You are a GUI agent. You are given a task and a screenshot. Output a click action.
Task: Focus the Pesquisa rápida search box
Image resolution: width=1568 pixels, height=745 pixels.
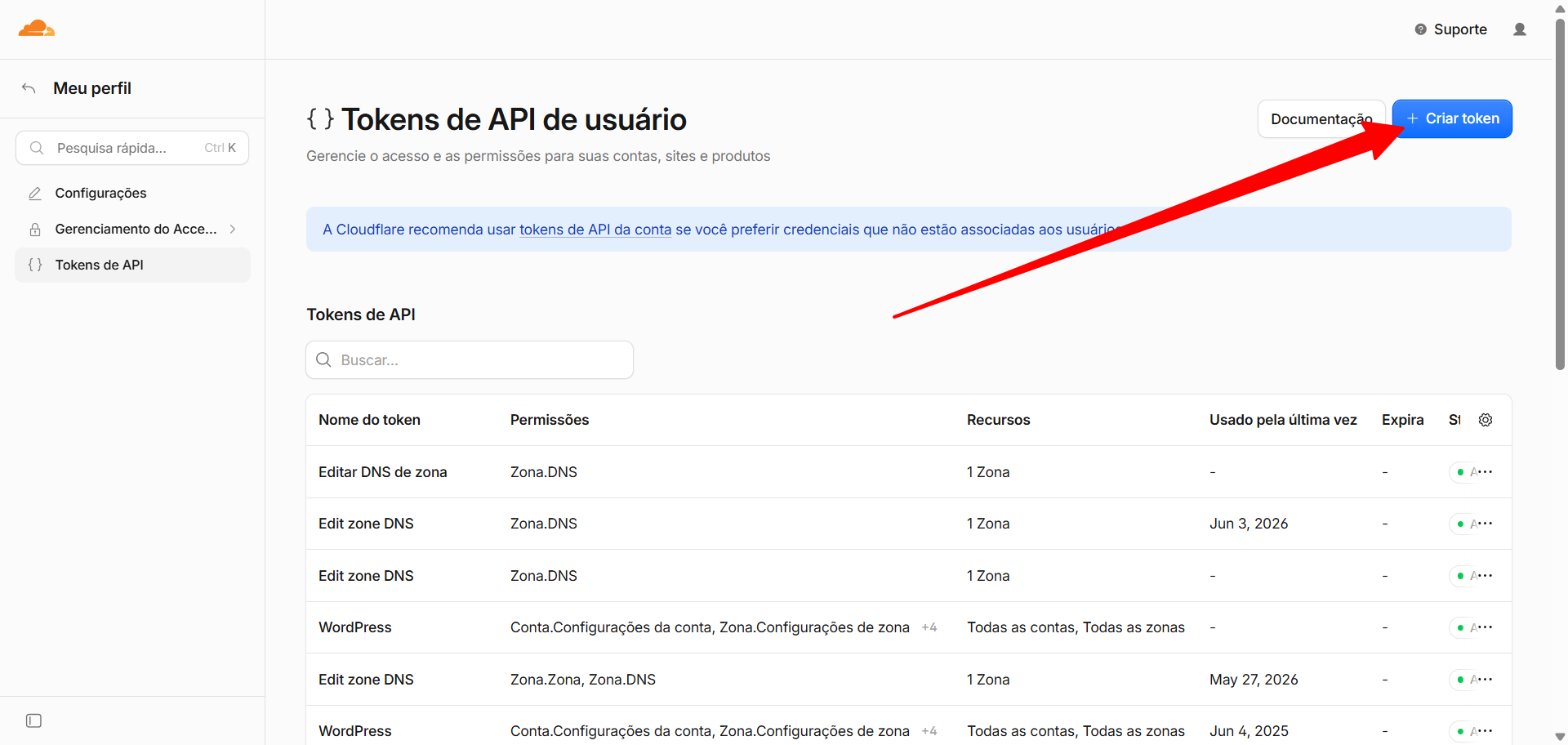point(132,148)
